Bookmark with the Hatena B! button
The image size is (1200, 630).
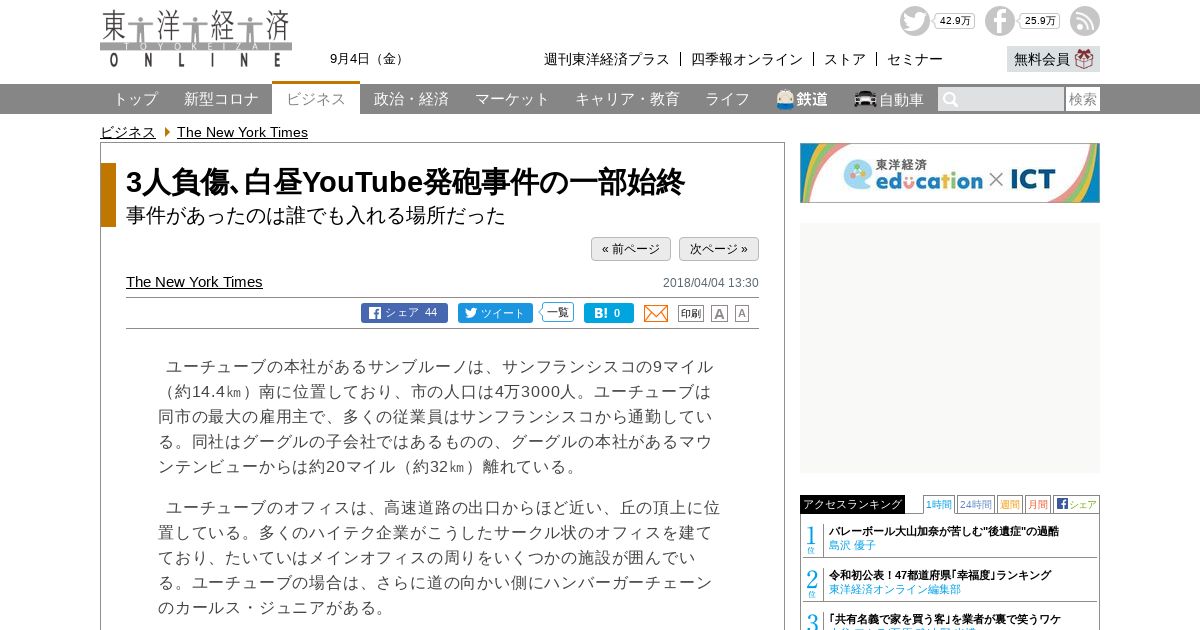tap(609, 313)
